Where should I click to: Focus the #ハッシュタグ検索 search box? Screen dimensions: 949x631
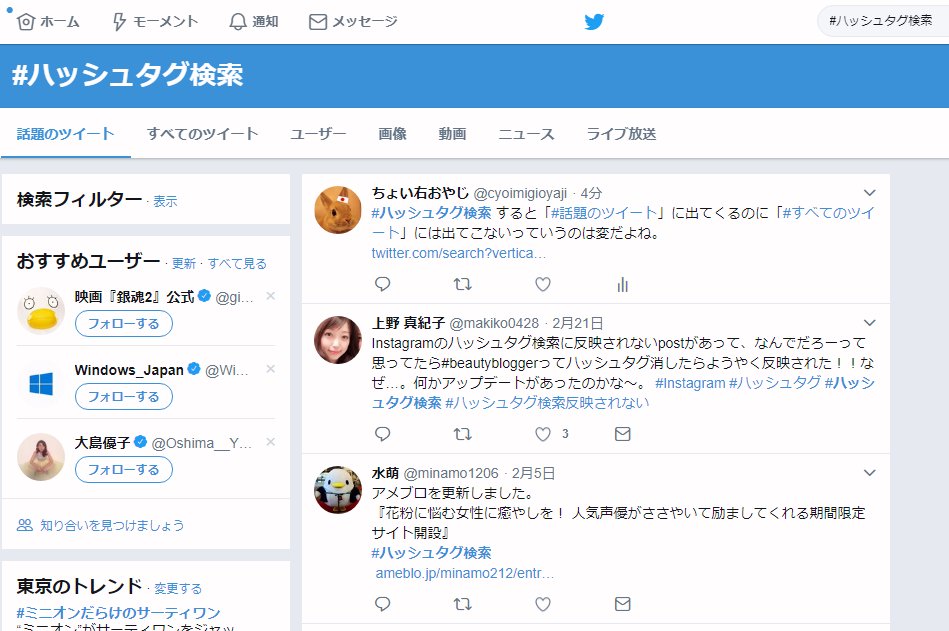tap(883, 21)
